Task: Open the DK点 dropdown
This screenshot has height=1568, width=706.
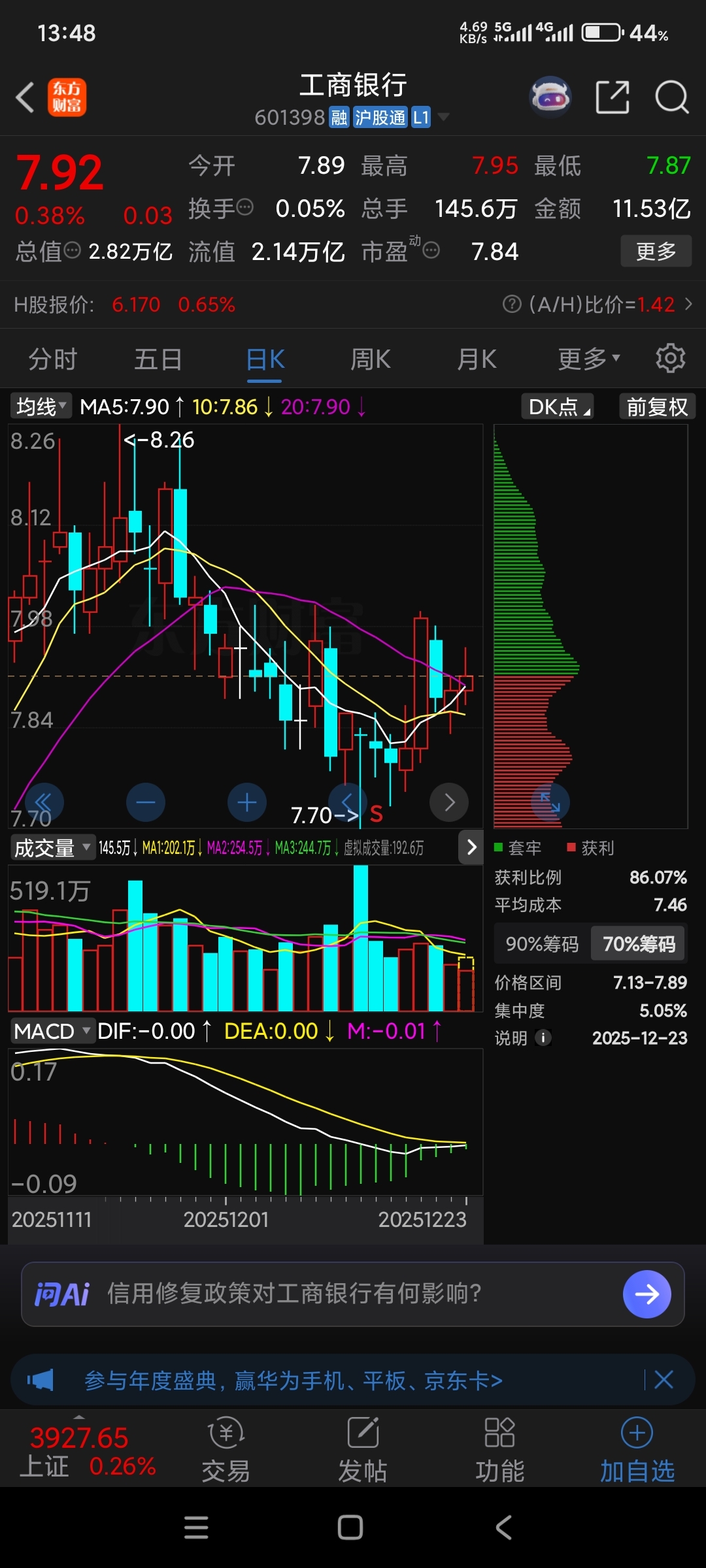Action: [x=558, y=406]
